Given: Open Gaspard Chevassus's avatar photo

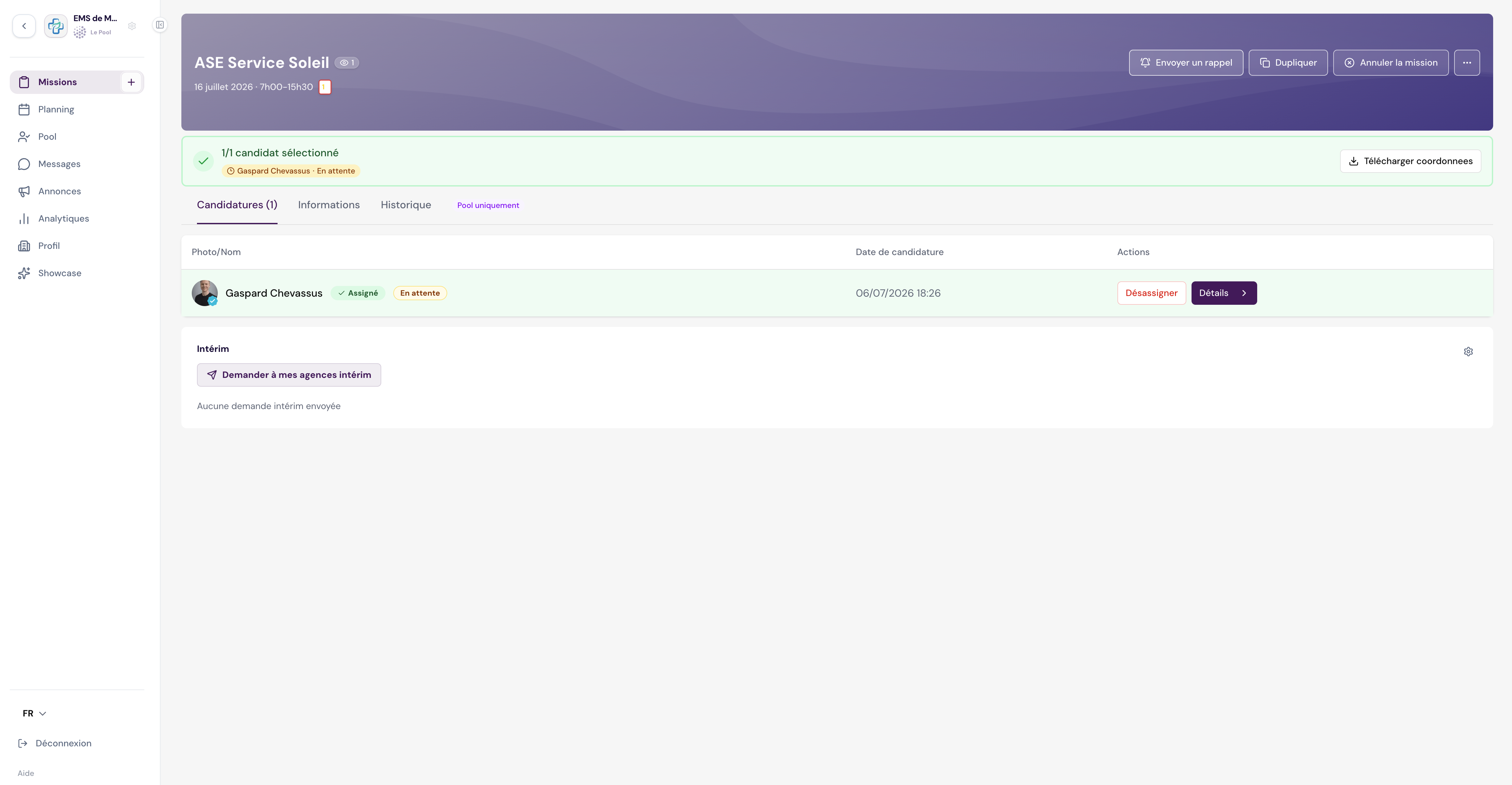Looking at the screenshot, I should (x=204, y=293).
